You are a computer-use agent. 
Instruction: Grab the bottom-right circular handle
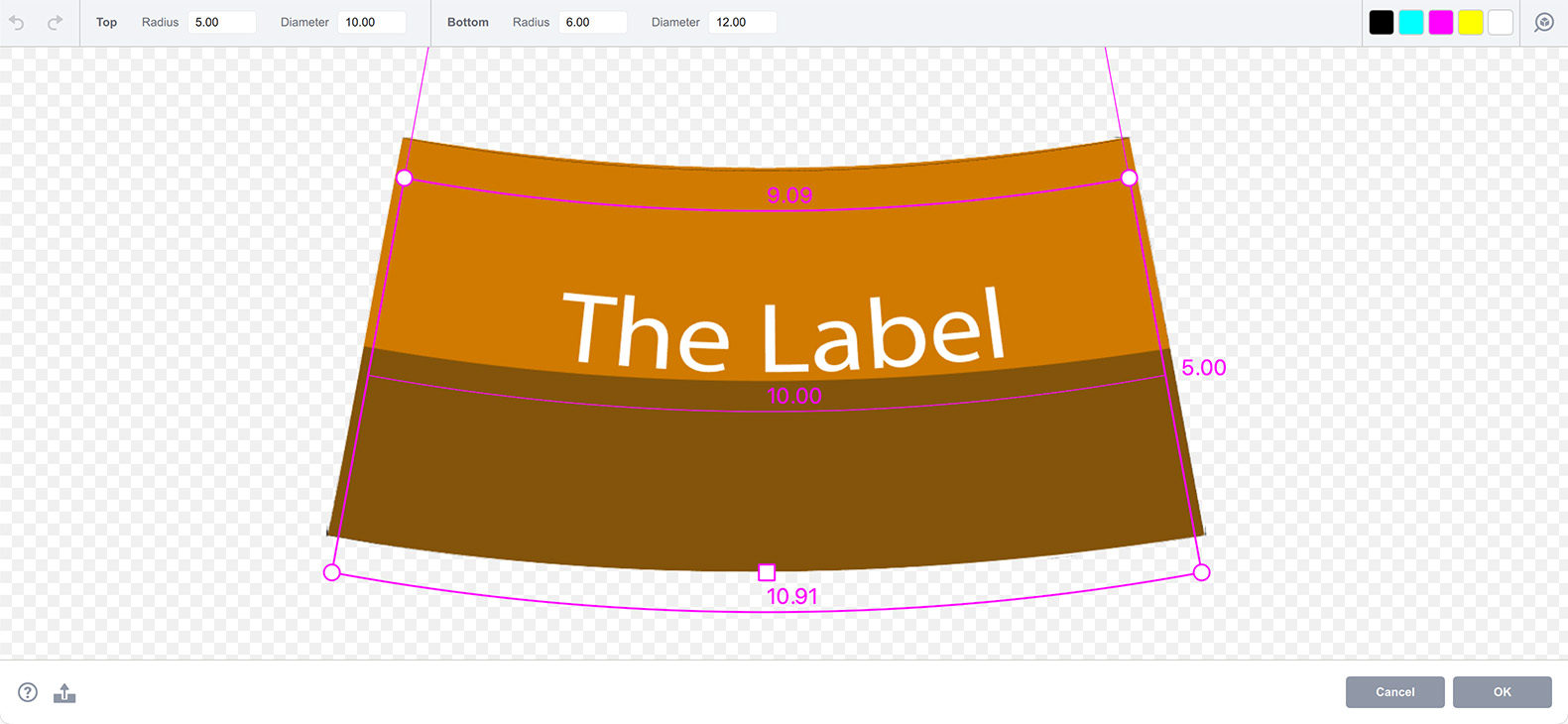tap(1201, 572)
